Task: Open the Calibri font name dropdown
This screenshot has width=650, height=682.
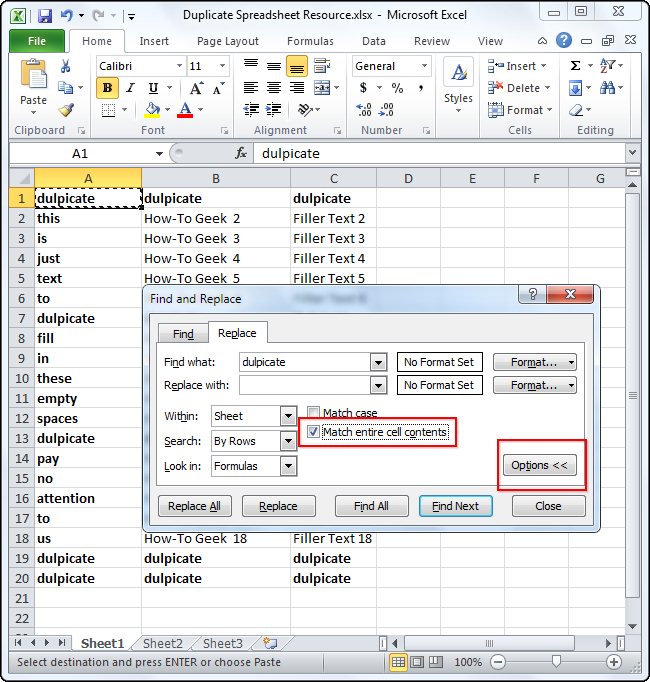Action: pos(179,66)
